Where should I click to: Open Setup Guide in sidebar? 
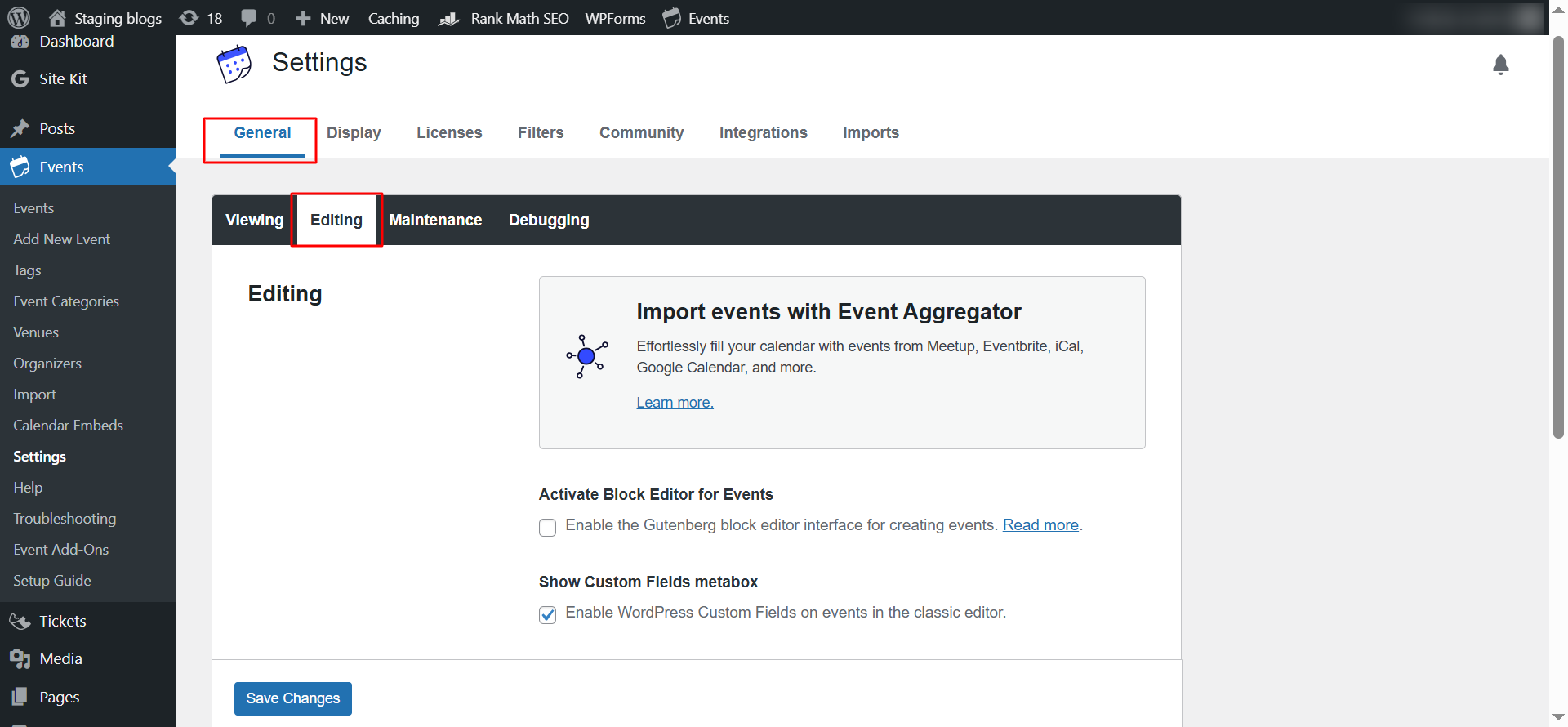52,581
